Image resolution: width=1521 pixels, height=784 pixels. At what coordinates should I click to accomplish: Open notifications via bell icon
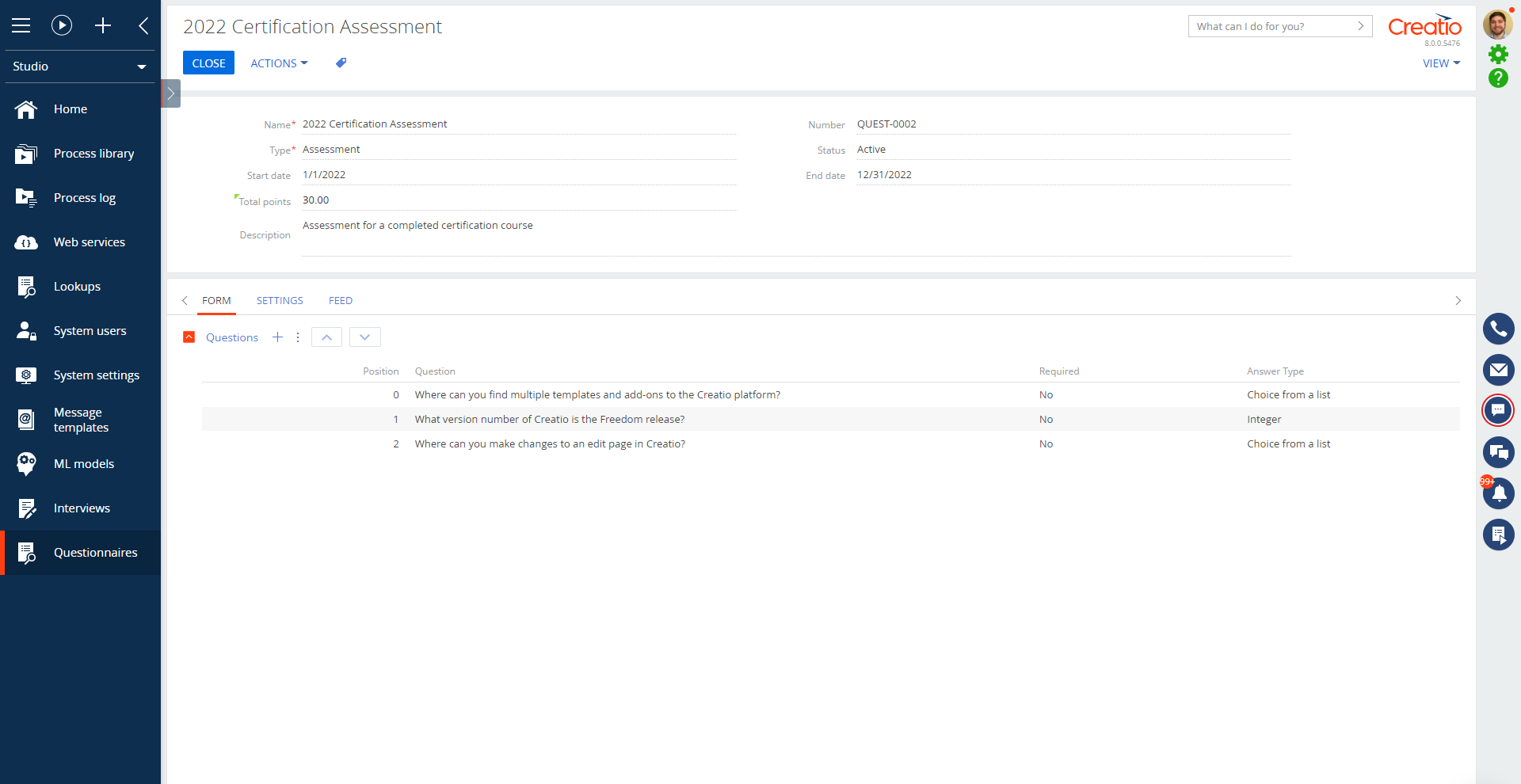point(1499,493)
